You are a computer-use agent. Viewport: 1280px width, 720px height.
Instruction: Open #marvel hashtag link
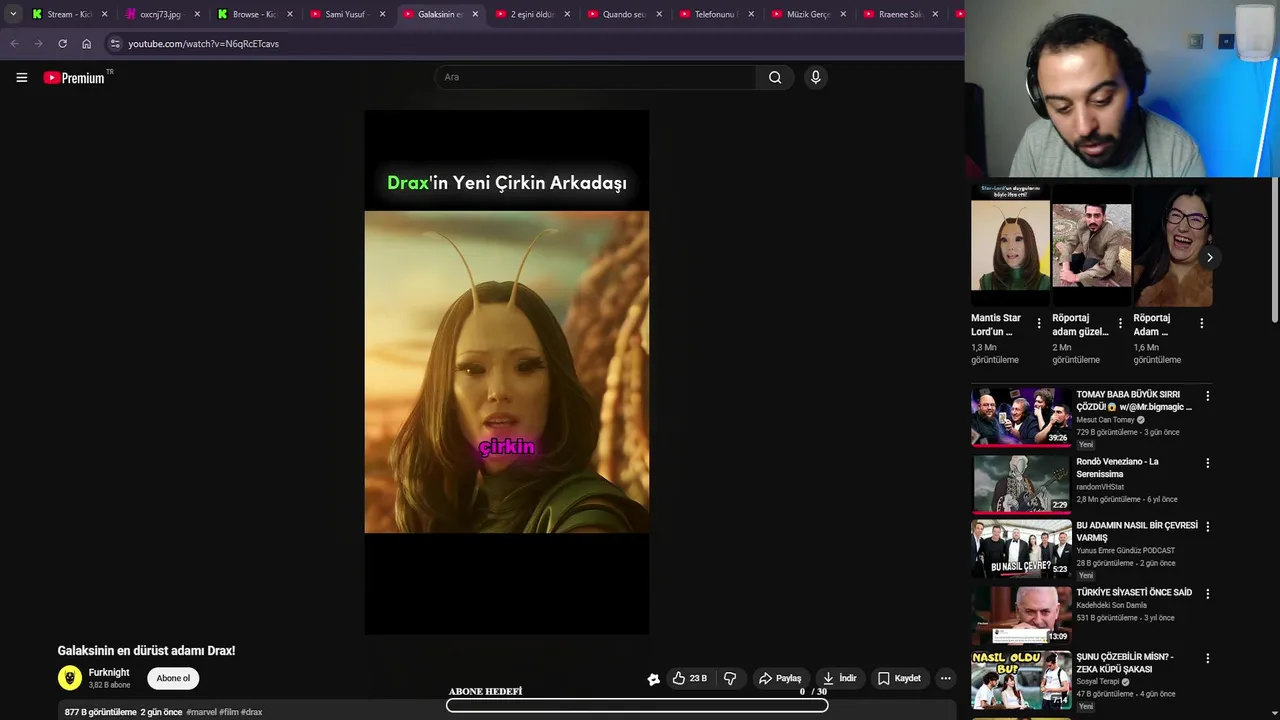[201, 712]
